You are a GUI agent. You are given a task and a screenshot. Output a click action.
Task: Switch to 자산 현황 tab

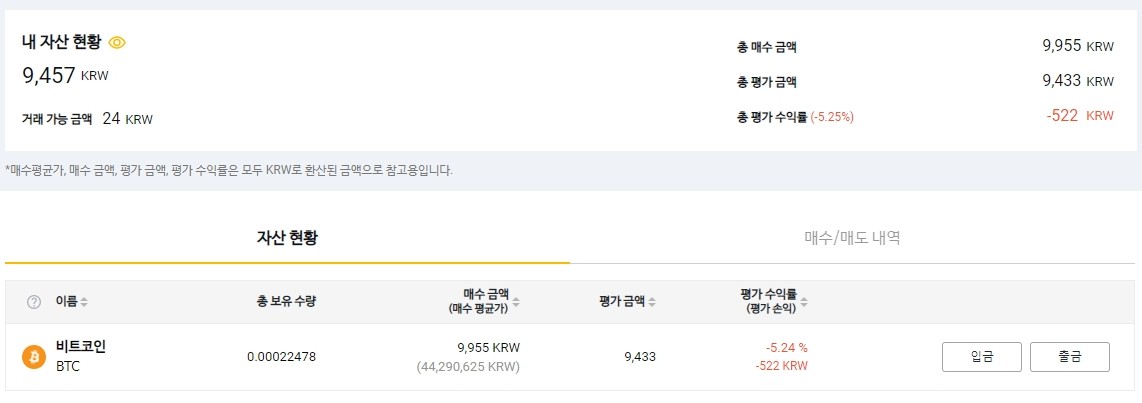(287, 238)
